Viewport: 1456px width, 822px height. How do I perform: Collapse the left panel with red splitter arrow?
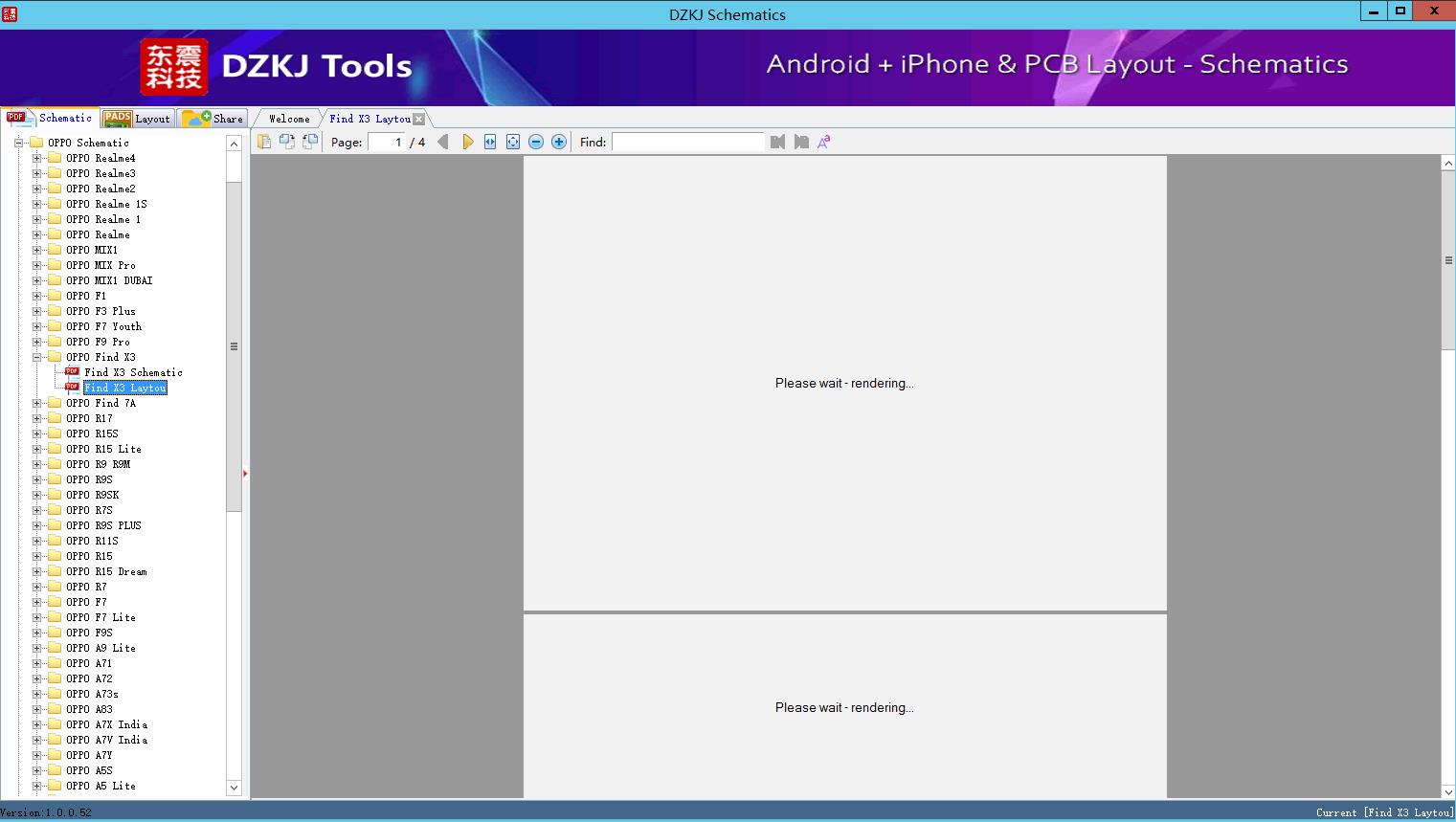tap(245, 474)
